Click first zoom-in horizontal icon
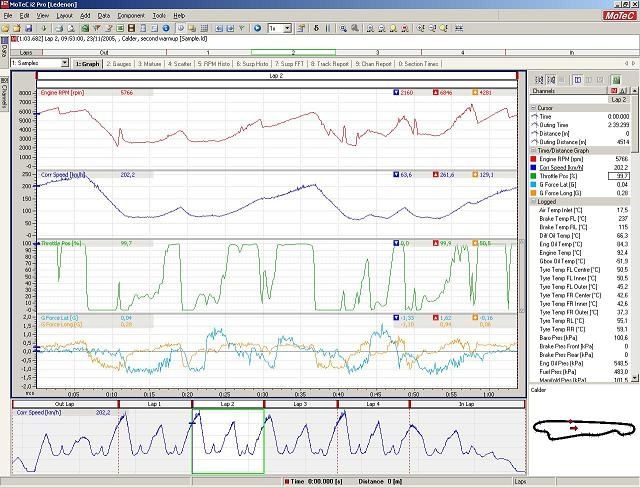The width and height of the screenshot is (640, 488). pyautogui.click(x=370, y=28)
